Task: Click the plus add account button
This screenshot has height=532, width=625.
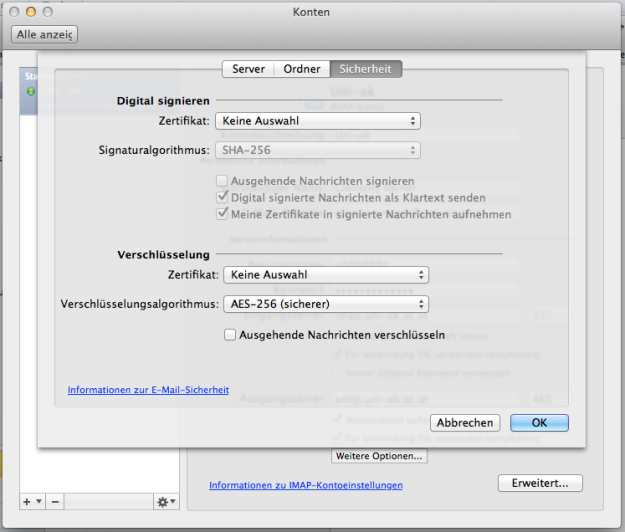Action: coord(28,500)
